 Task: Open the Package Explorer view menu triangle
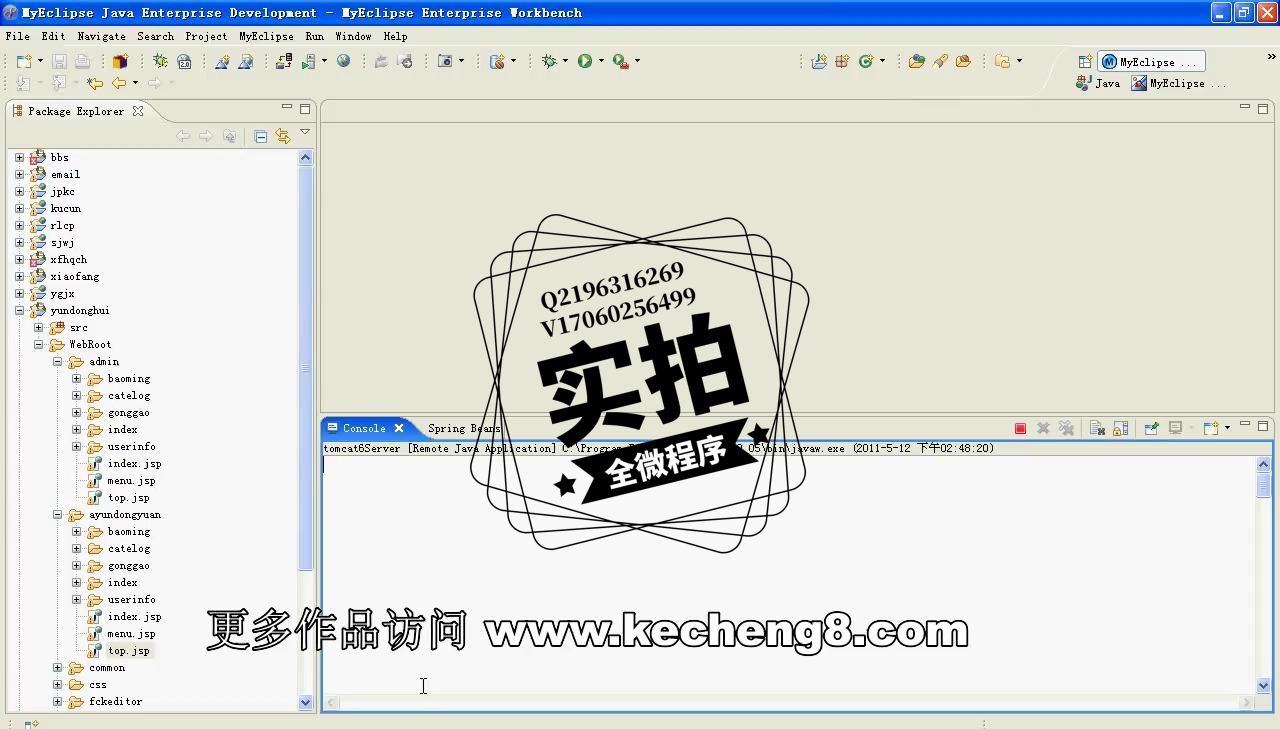(305, 132)
